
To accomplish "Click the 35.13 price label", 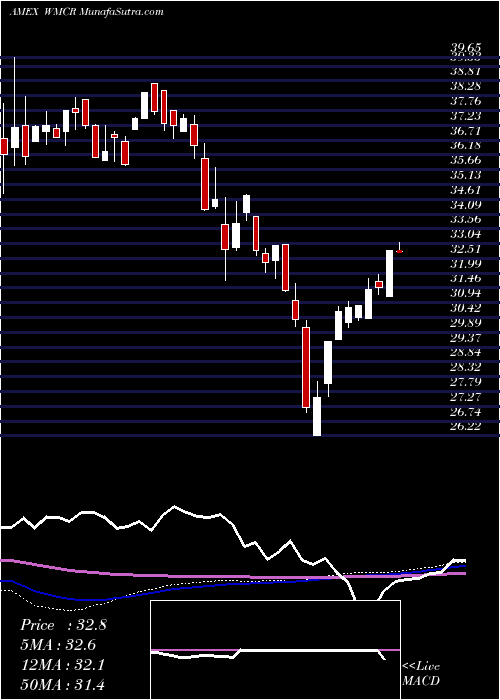I will point(465,175).
